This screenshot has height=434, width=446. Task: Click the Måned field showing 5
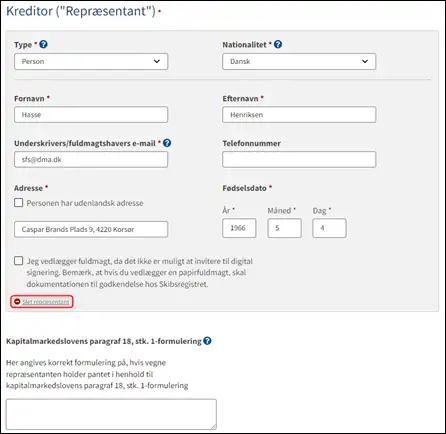click(x=284, y=228)
